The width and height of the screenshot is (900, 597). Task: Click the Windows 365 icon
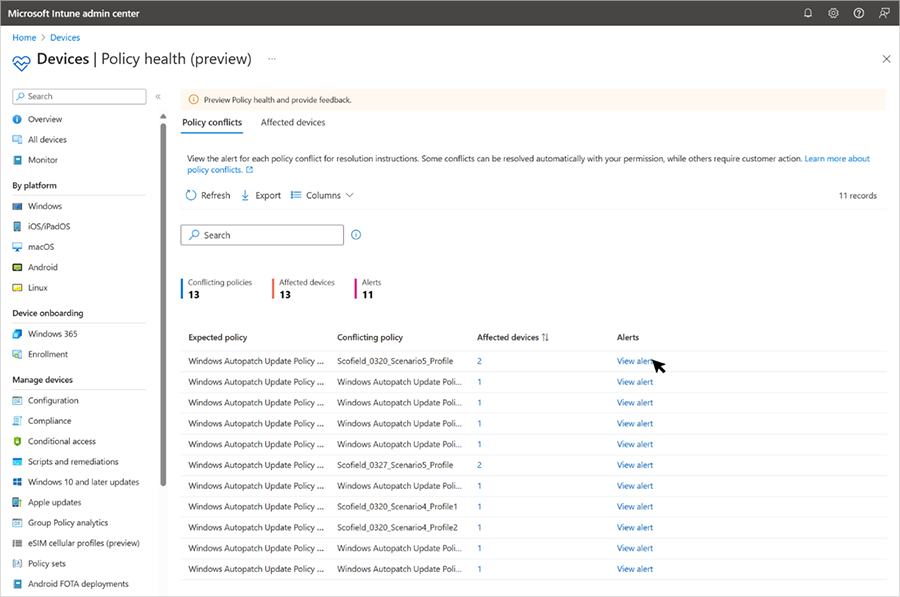click(x=17, y=334)
